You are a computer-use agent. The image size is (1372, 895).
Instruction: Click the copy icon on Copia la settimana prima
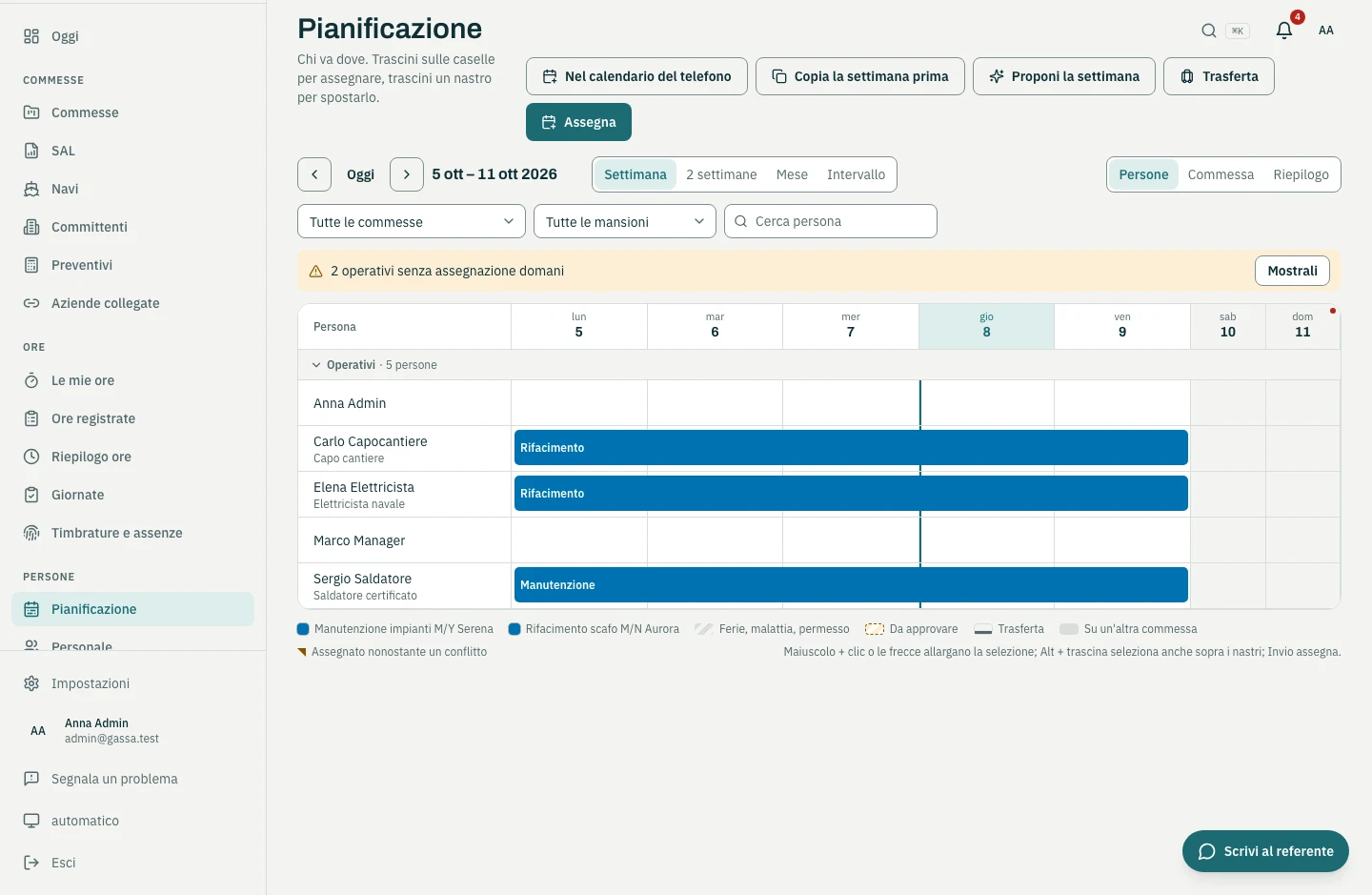click(779, 76)
